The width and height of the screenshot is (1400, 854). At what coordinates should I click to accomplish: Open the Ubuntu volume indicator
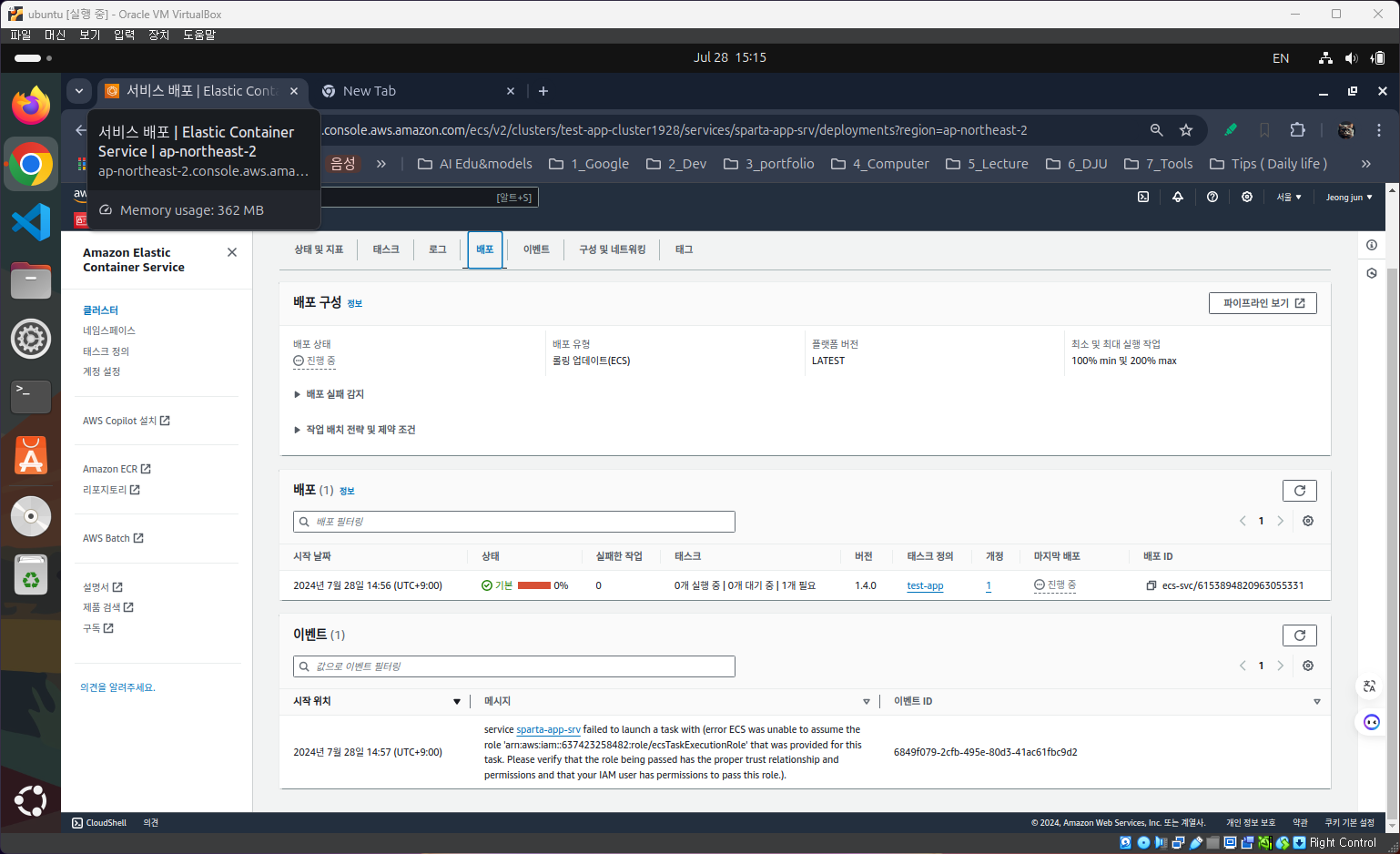(1351, 58)
